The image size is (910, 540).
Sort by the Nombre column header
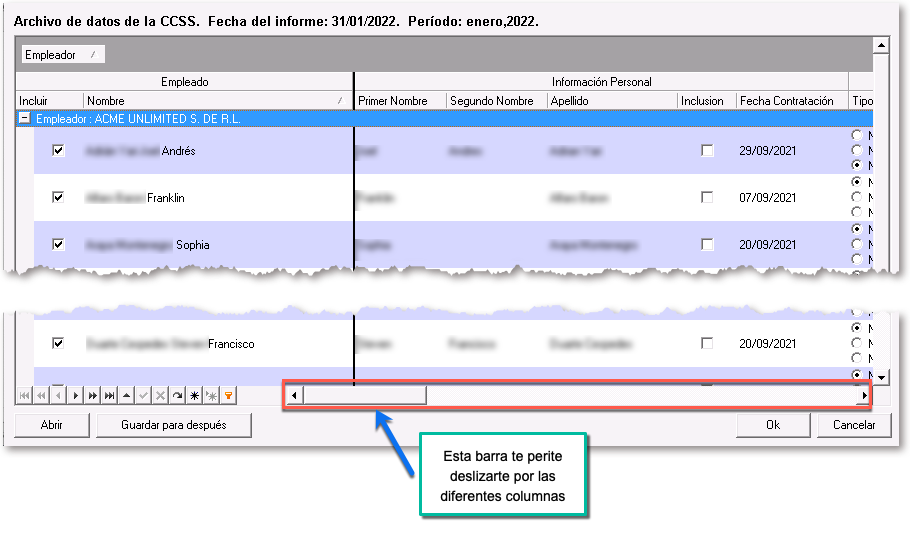pyautogui.click(x=218, y=101)
